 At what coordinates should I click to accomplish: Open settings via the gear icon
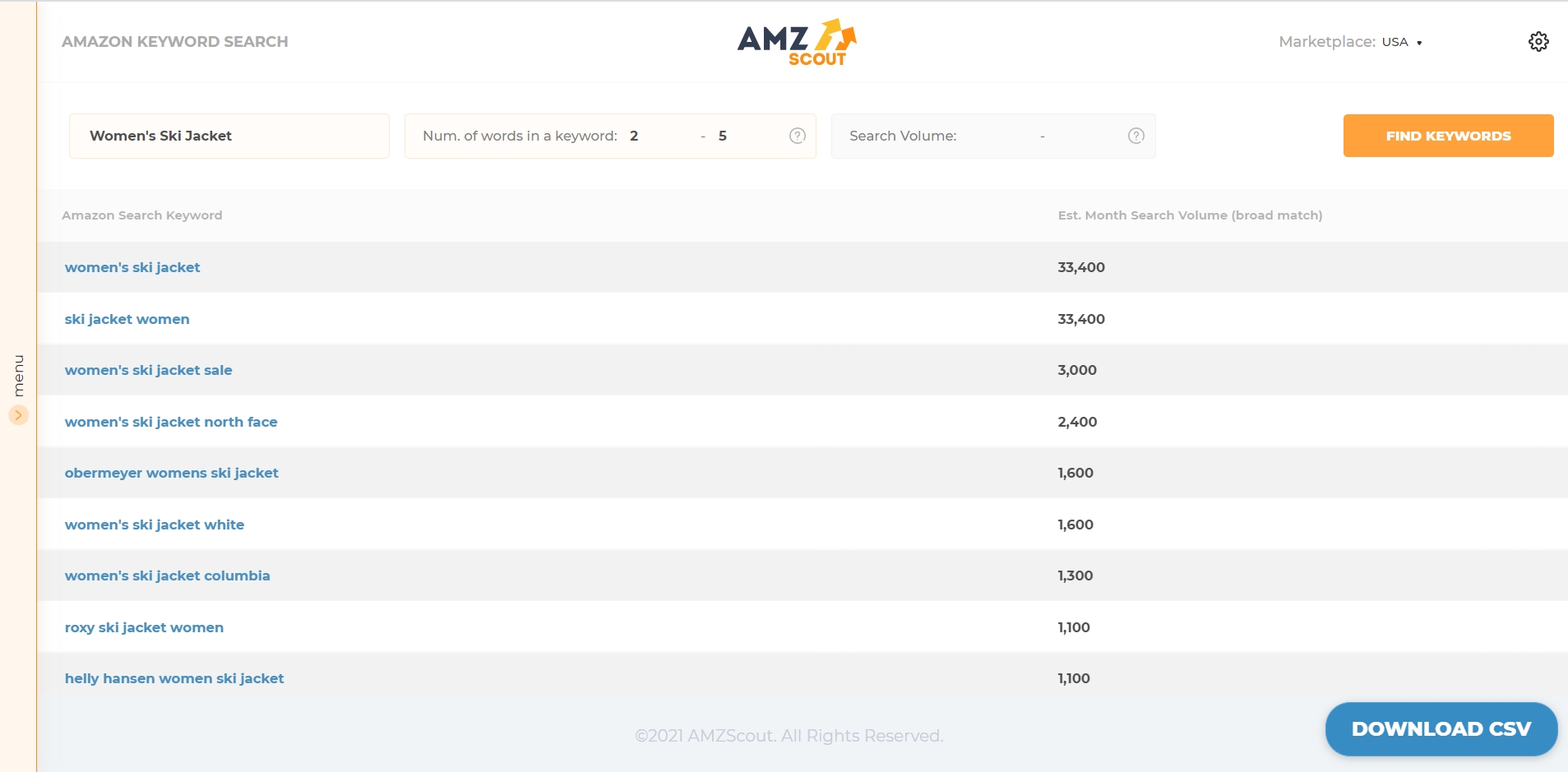tap(1538, 41)
